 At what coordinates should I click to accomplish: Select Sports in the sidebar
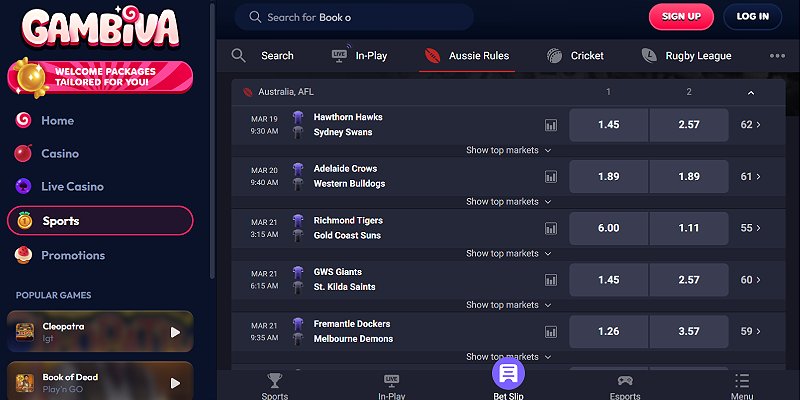point(101,221)
